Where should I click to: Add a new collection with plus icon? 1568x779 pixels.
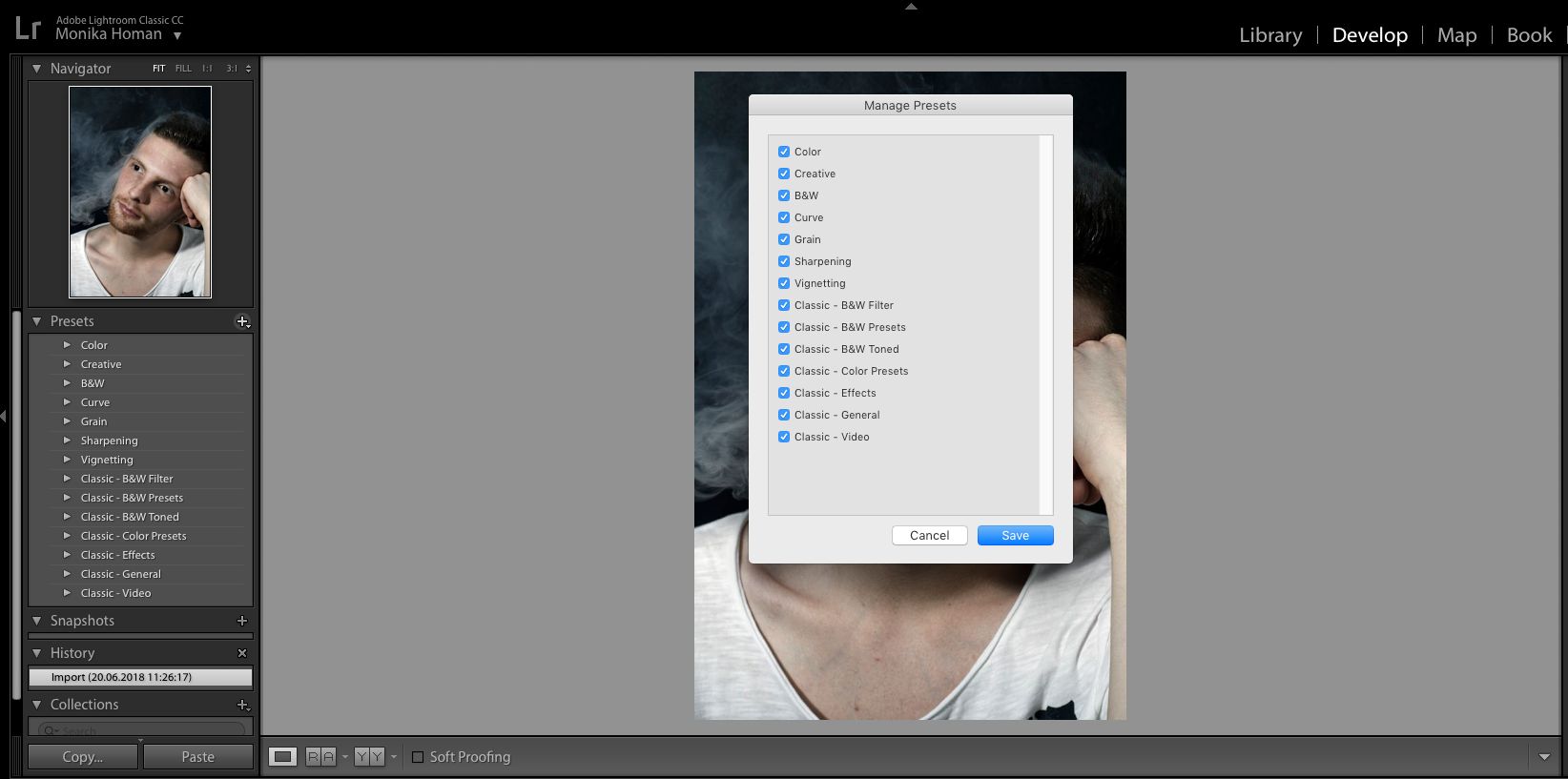tap(242, 705)
